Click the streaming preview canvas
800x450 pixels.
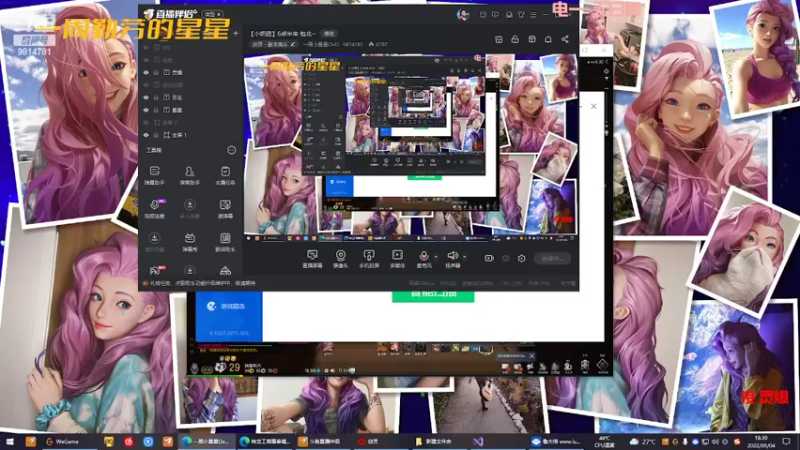click(411, 147)
